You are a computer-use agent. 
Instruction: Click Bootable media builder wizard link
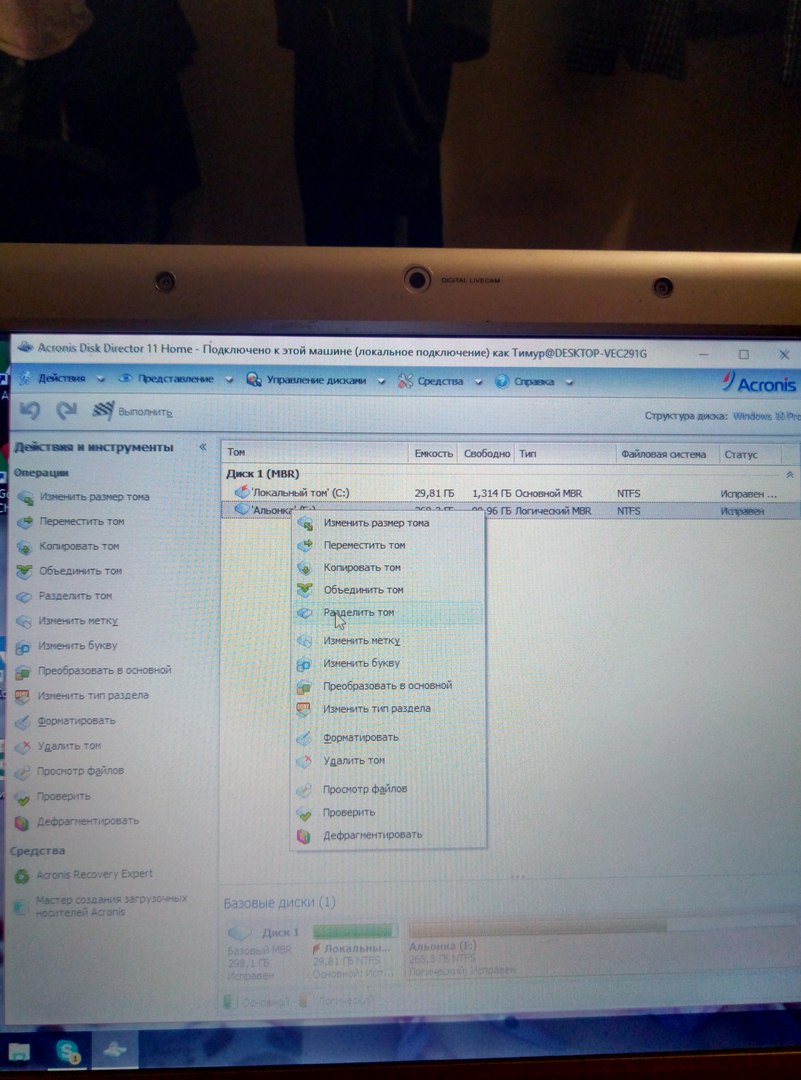110,906
